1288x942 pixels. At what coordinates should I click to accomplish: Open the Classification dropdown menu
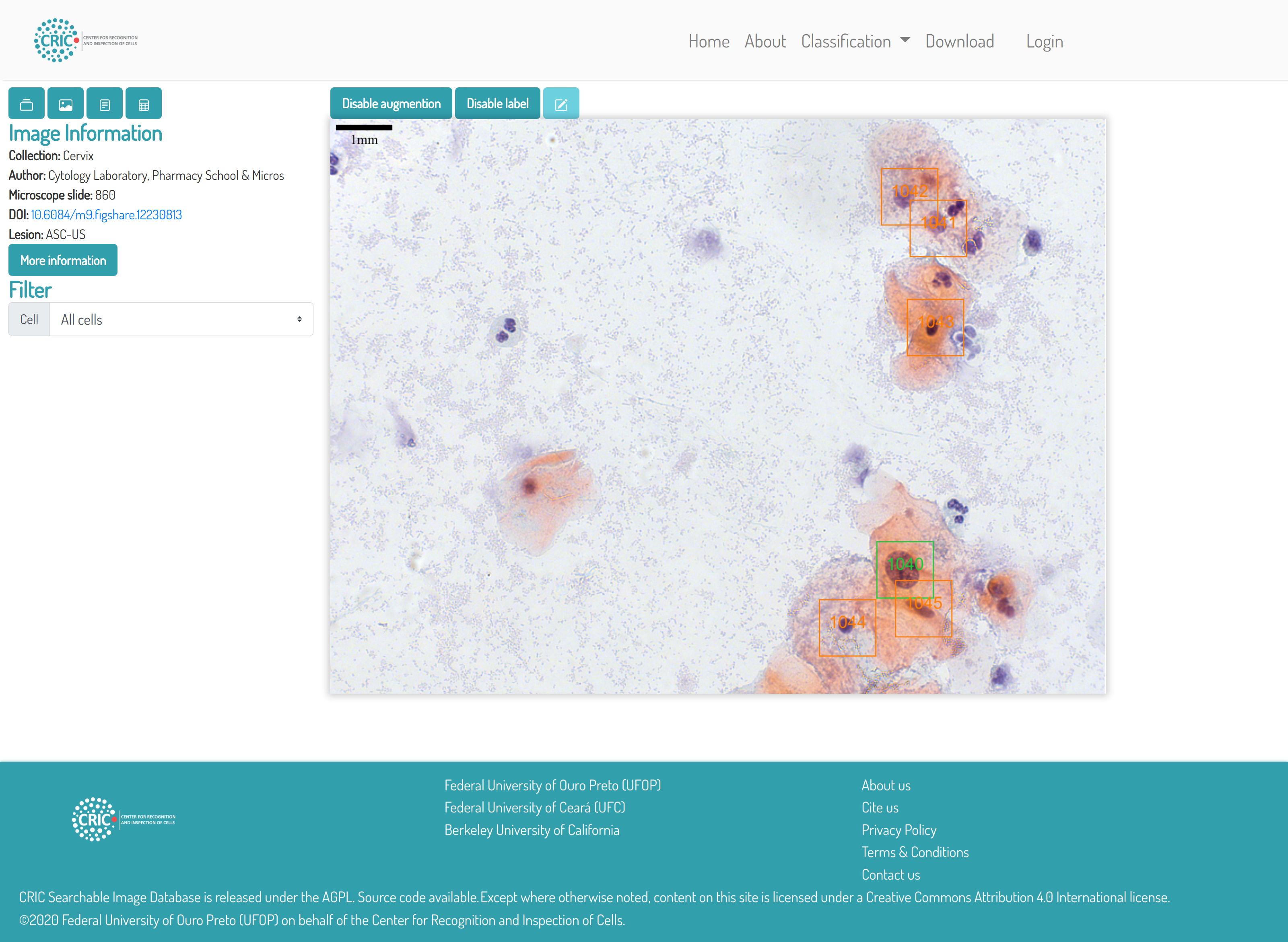point(855,41)
